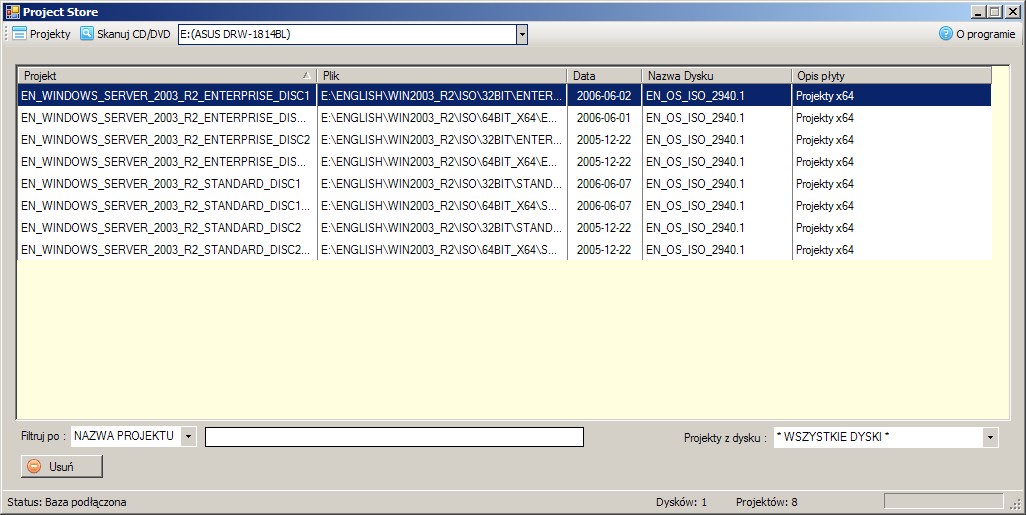Click the Skanuj CD/DVD text label
The width and height of the screenshot is (1026, 515).
coord(133,34)
